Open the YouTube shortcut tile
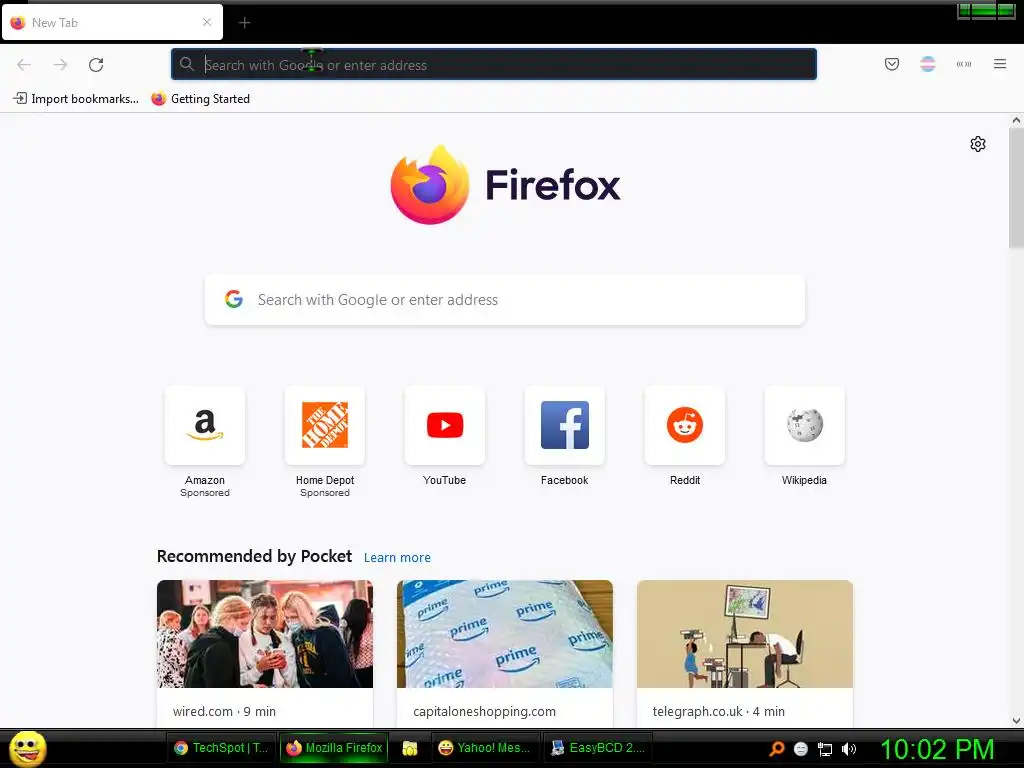This screenshot has height=768, width=1024. point(445,425)
